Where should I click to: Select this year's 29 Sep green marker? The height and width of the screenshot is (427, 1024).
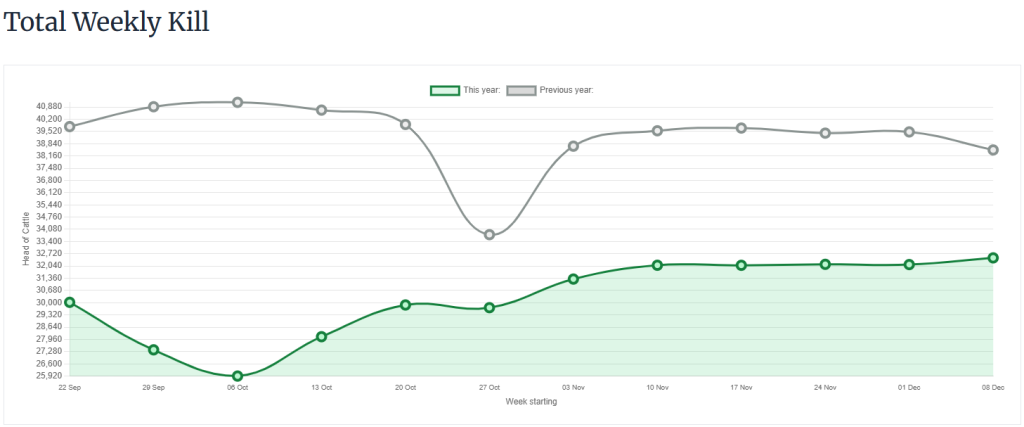[x=153, y=350]
